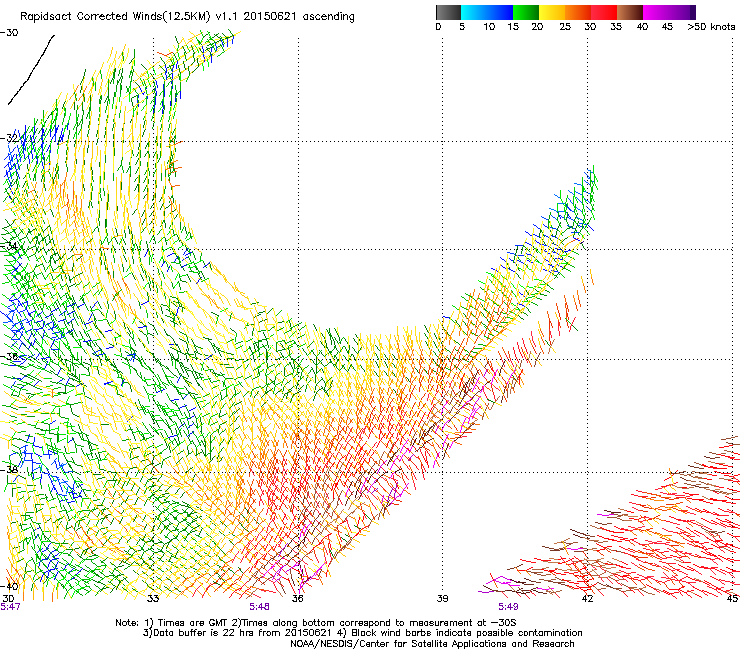Click the '-38' latitude label
The image size is (740, 650).
[x=9, y=470]
